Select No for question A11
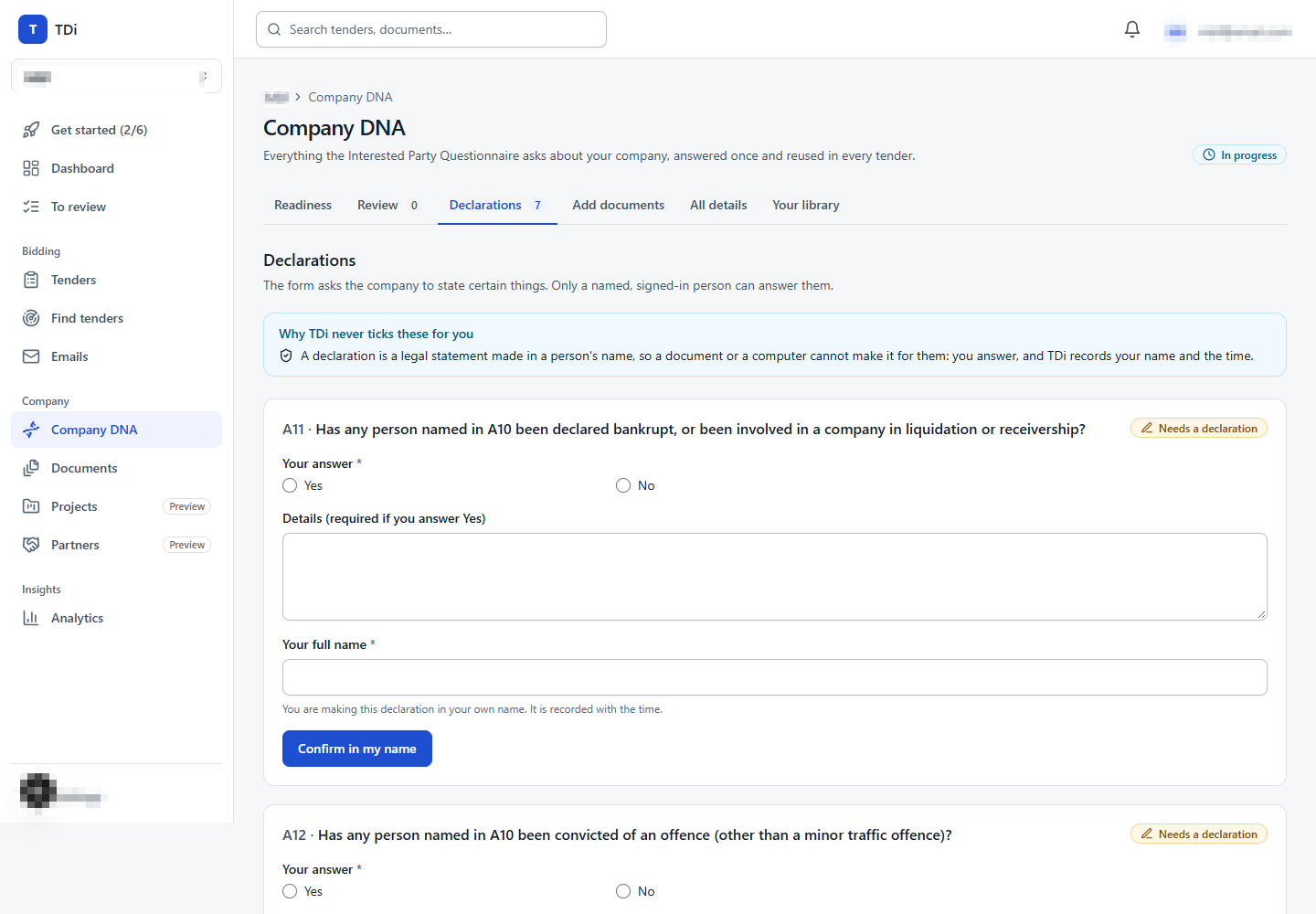 (623, 485)
